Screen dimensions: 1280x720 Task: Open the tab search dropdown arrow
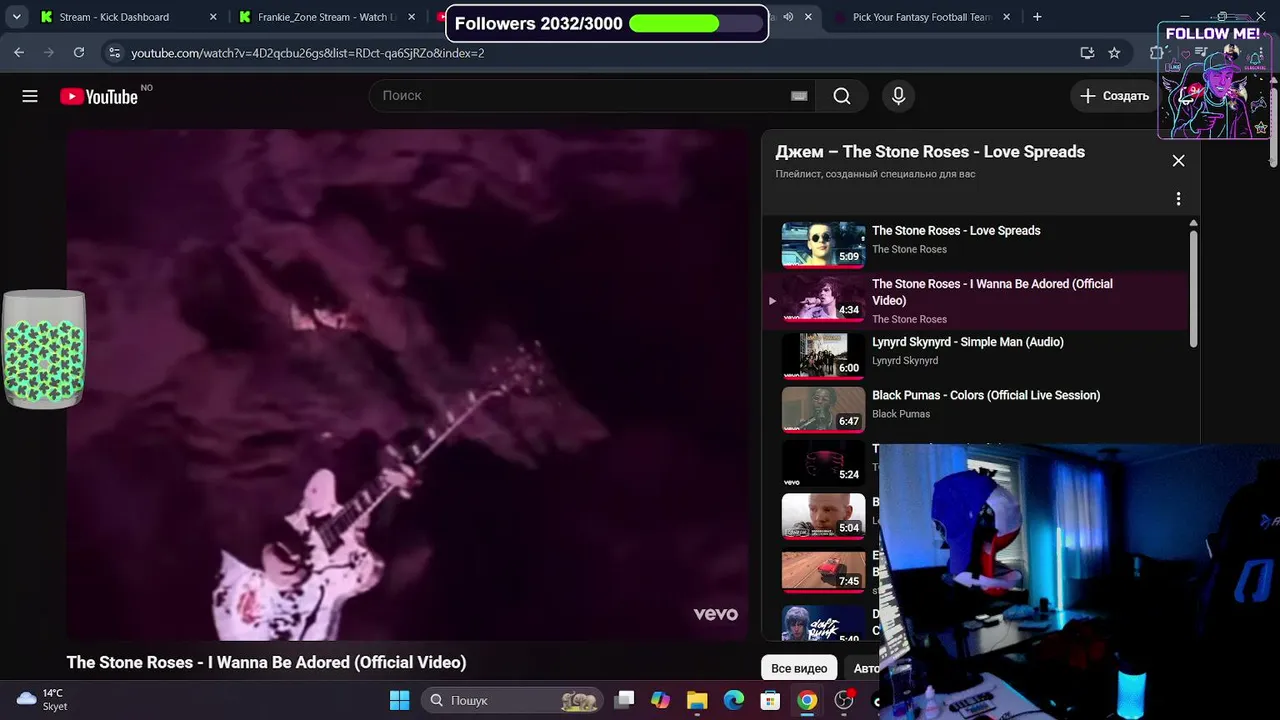coord(16,17)
